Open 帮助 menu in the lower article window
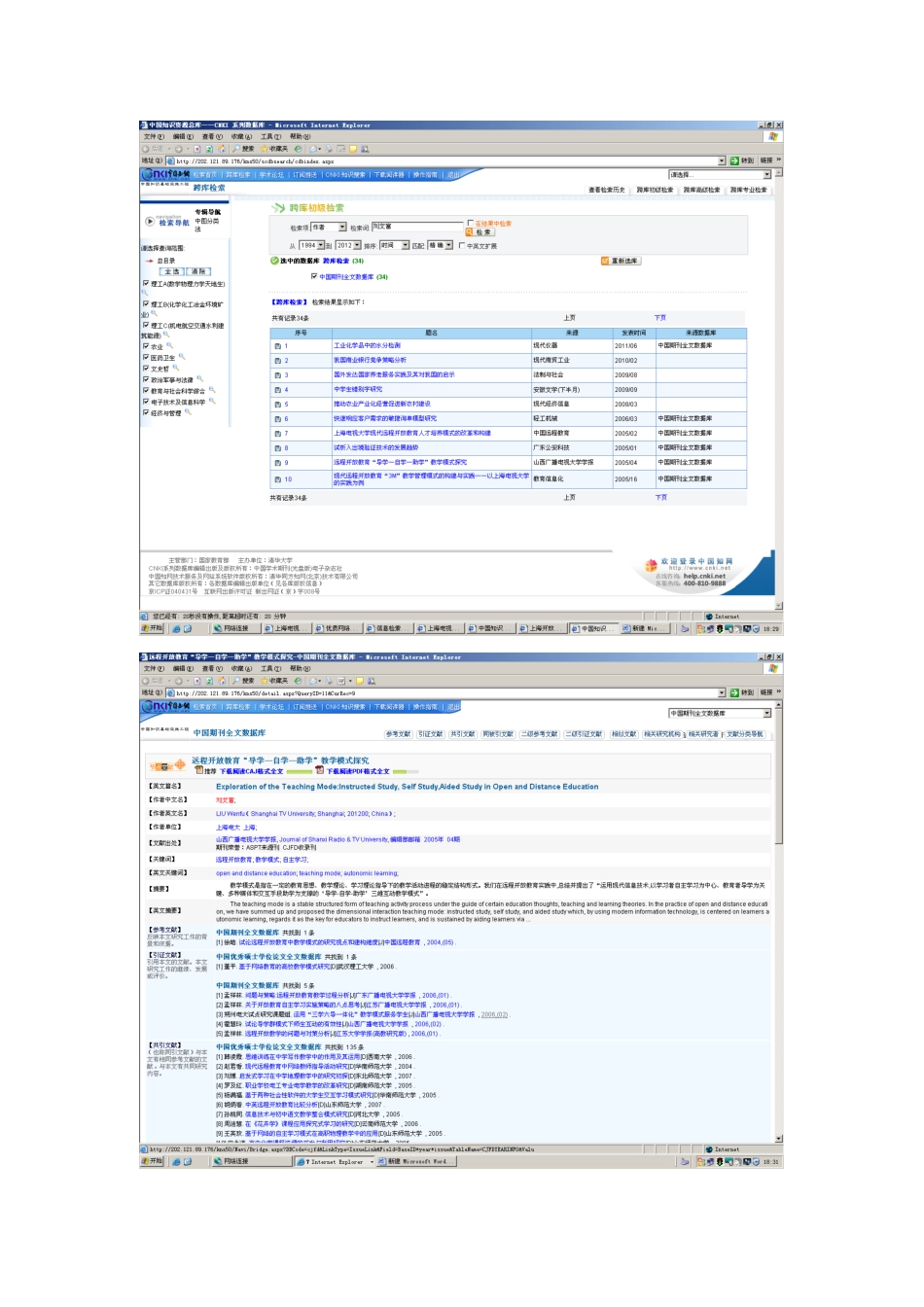This screenshot has height=1307, width=924. pos(300,669)
